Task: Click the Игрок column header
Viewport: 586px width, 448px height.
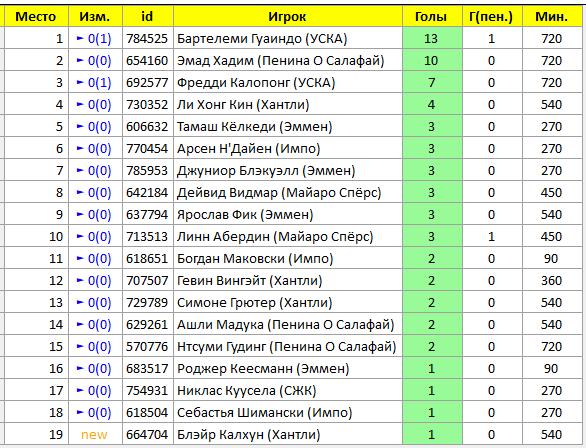Action: [287, 16]
